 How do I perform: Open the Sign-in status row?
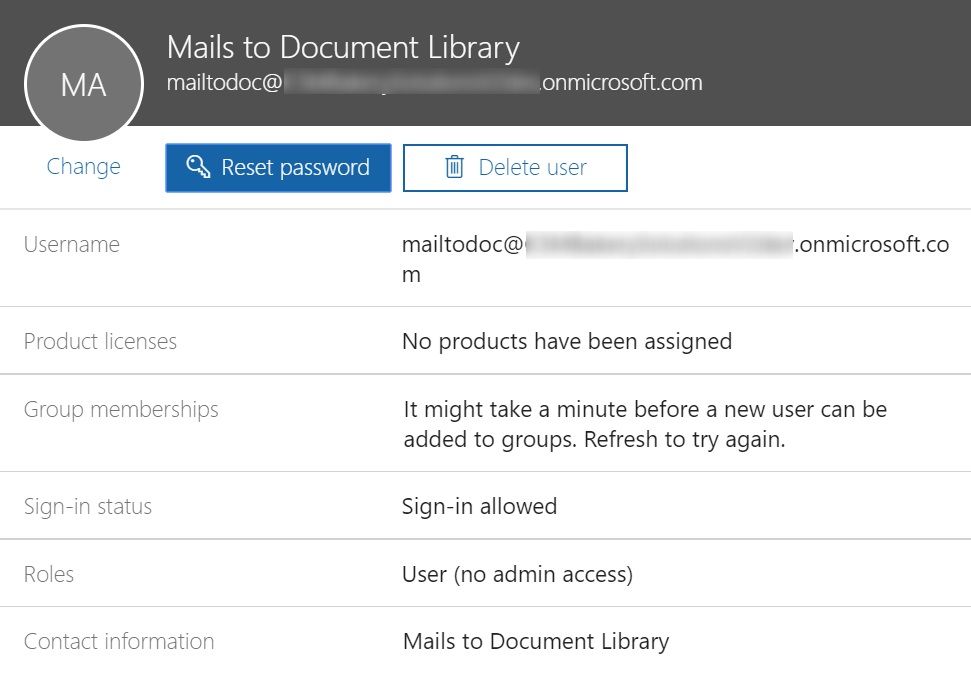click(486, 506)
